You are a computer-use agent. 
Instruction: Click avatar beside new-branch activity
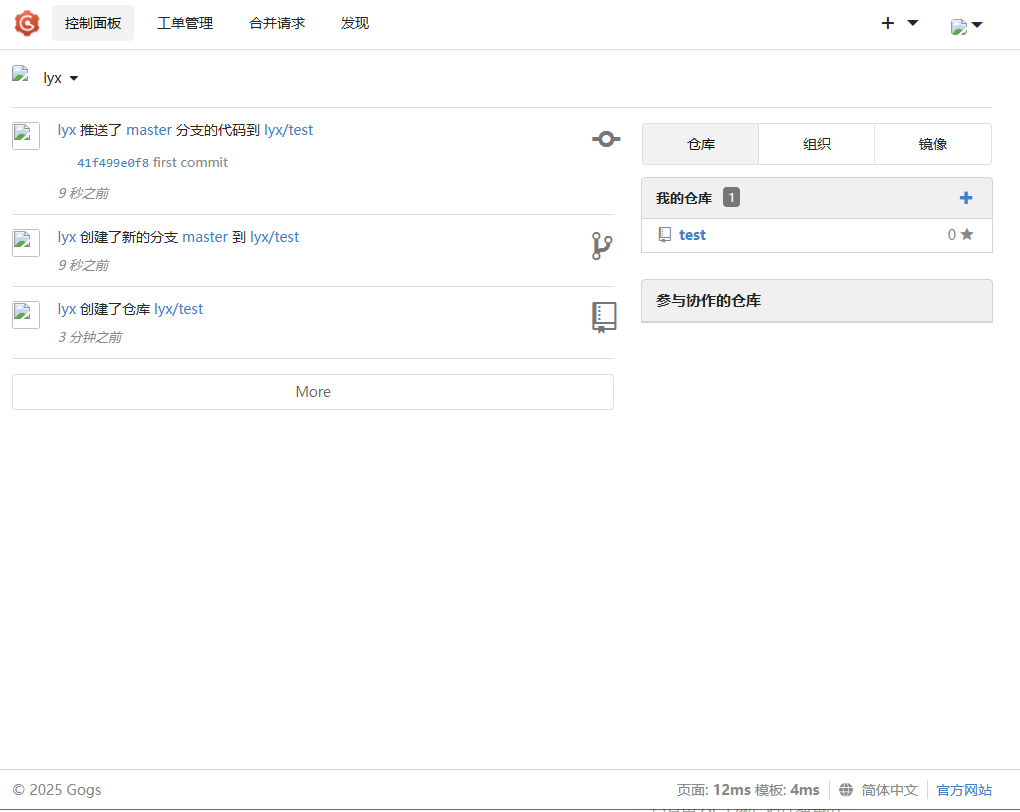[26, 243]
